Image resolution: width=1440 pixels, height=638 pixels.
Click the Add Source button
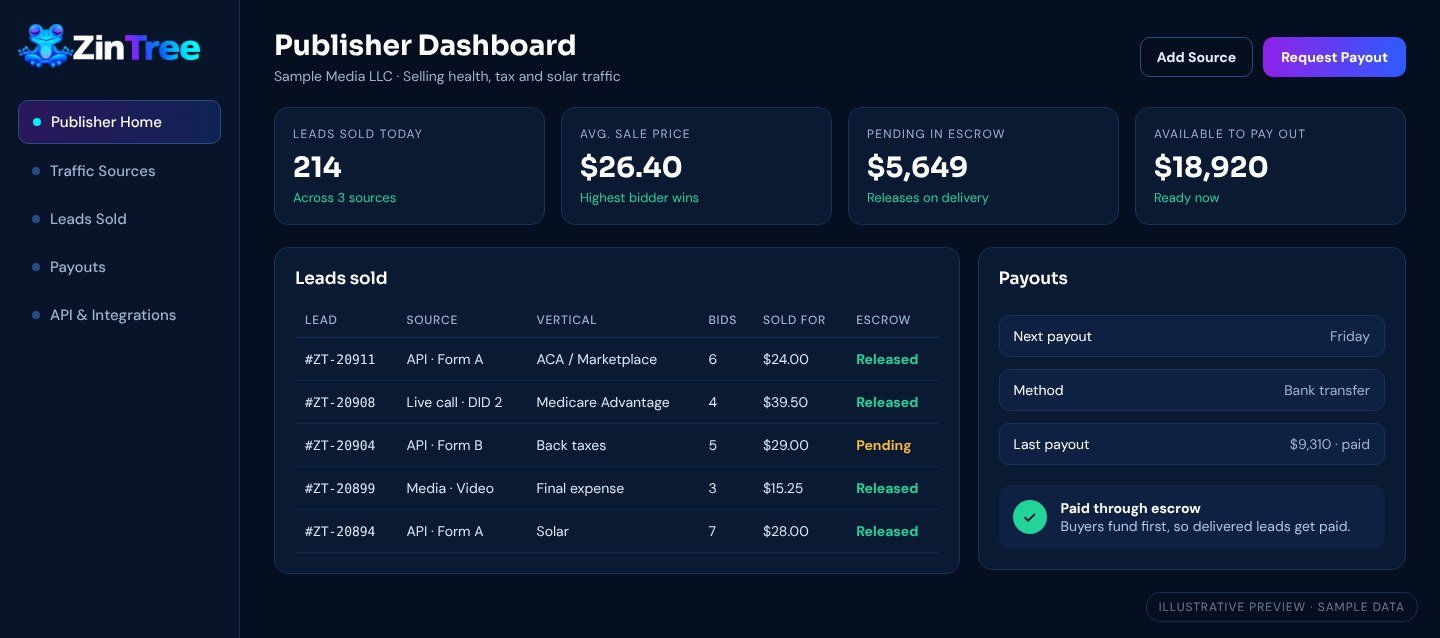click(x=1196, y=57)
